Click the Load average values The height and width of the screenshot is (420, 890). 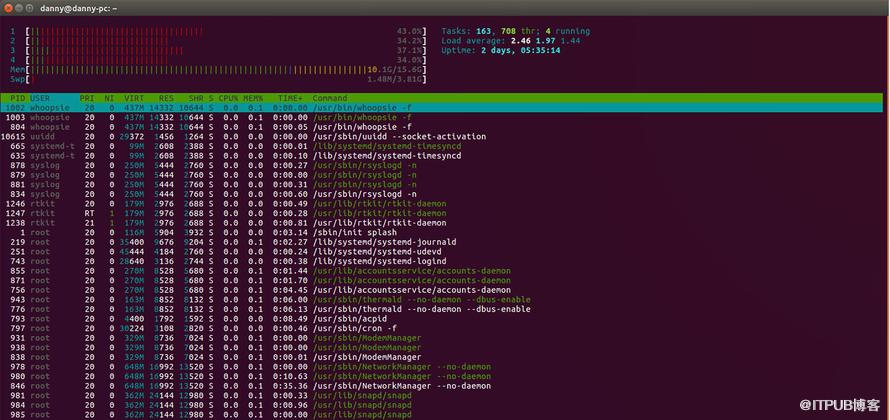[x=544, y=41]
